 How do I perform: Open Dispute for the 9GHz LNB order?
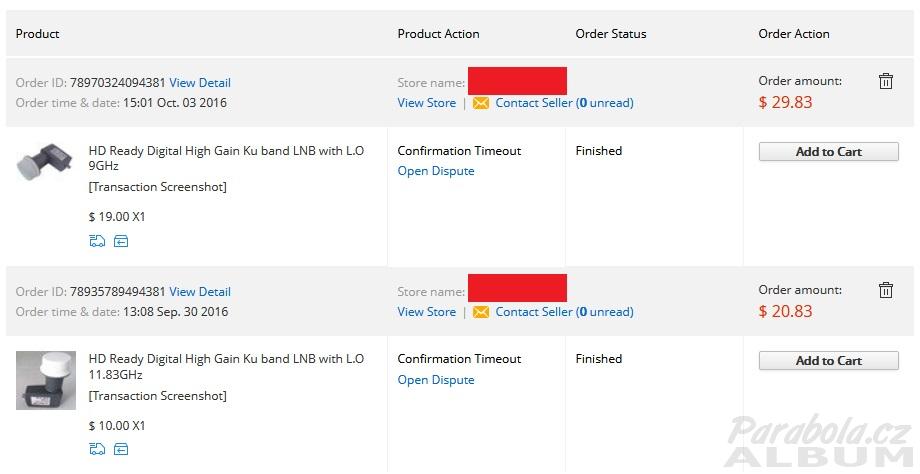coord(436,171)
